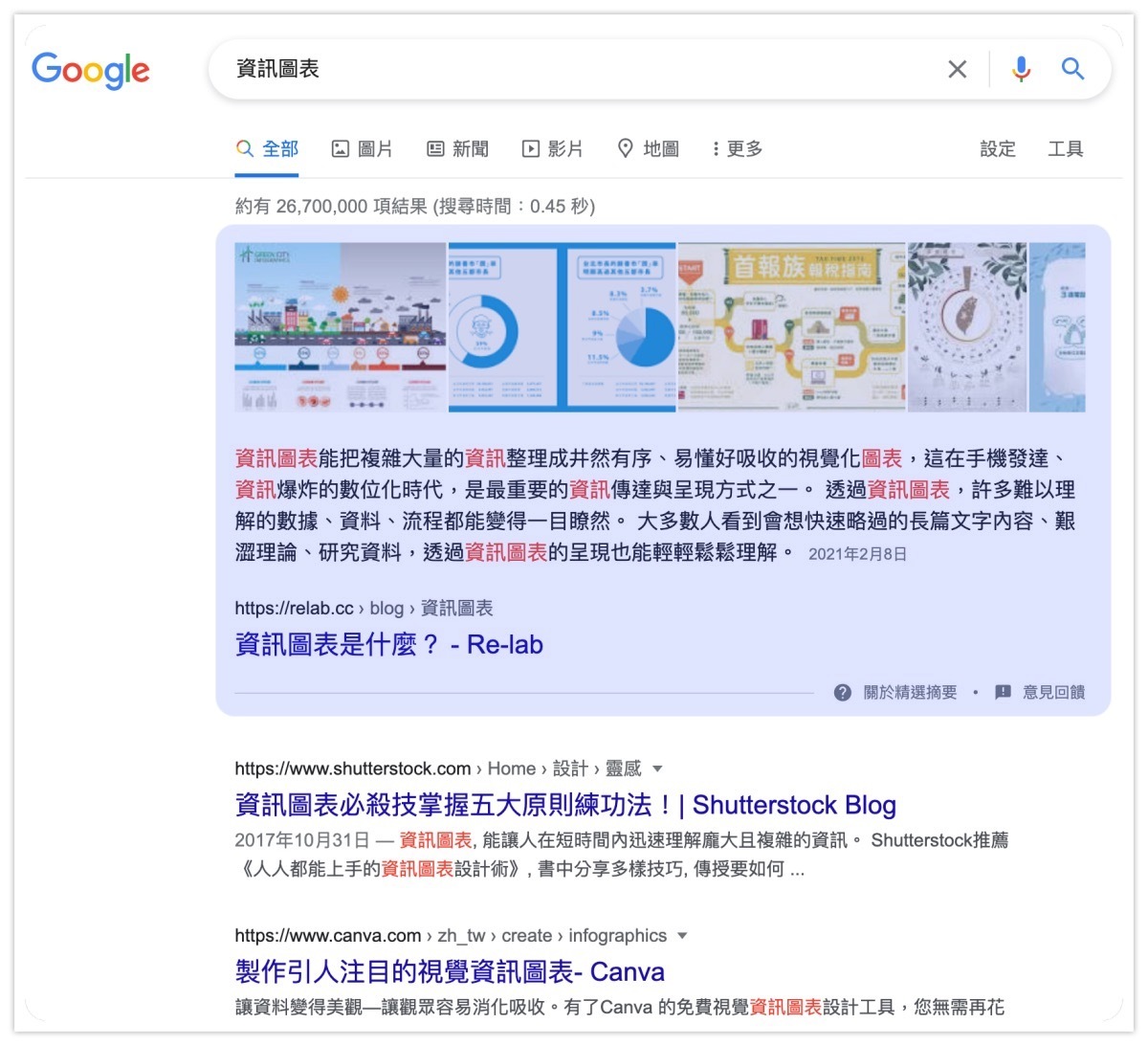Clear the search query with the X icon
The image size is (1148, 1046).
(x=956, y=69)
